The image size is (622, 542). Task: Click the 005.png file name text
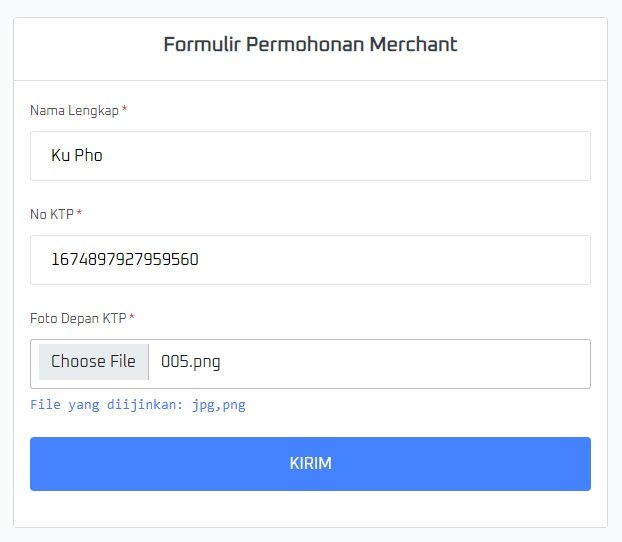coord(191,362)
